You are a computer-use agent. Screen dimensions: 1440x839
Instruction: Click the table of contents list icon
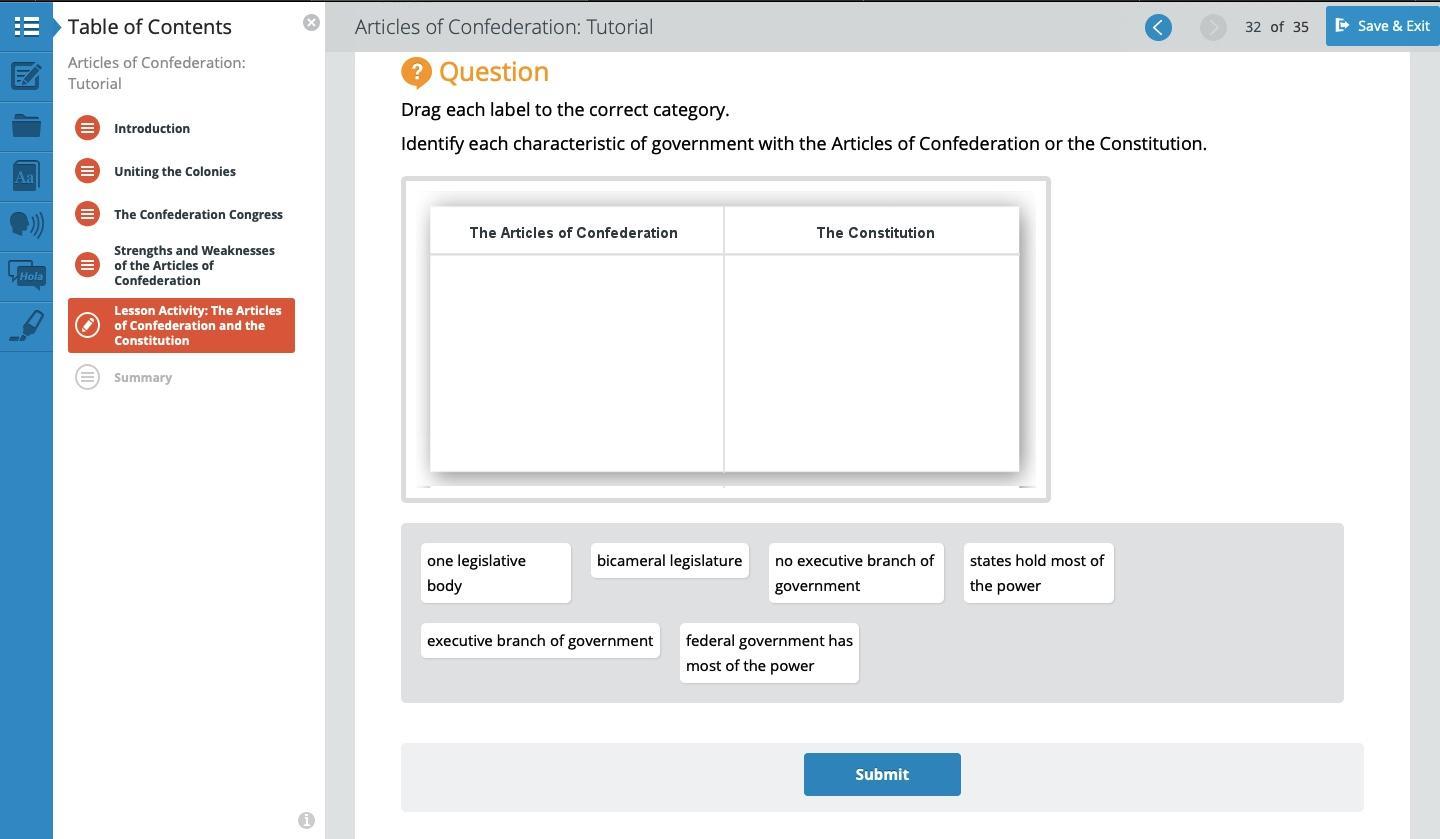click(x=26, y=26)
